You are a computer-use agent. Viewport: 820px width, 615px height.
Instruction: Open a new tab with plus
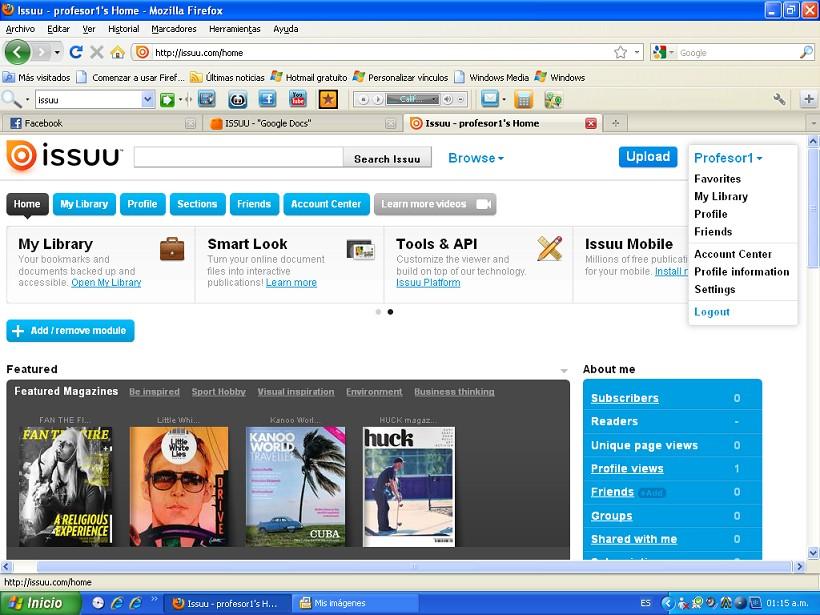pyautogui.click(x=616, y=123)
